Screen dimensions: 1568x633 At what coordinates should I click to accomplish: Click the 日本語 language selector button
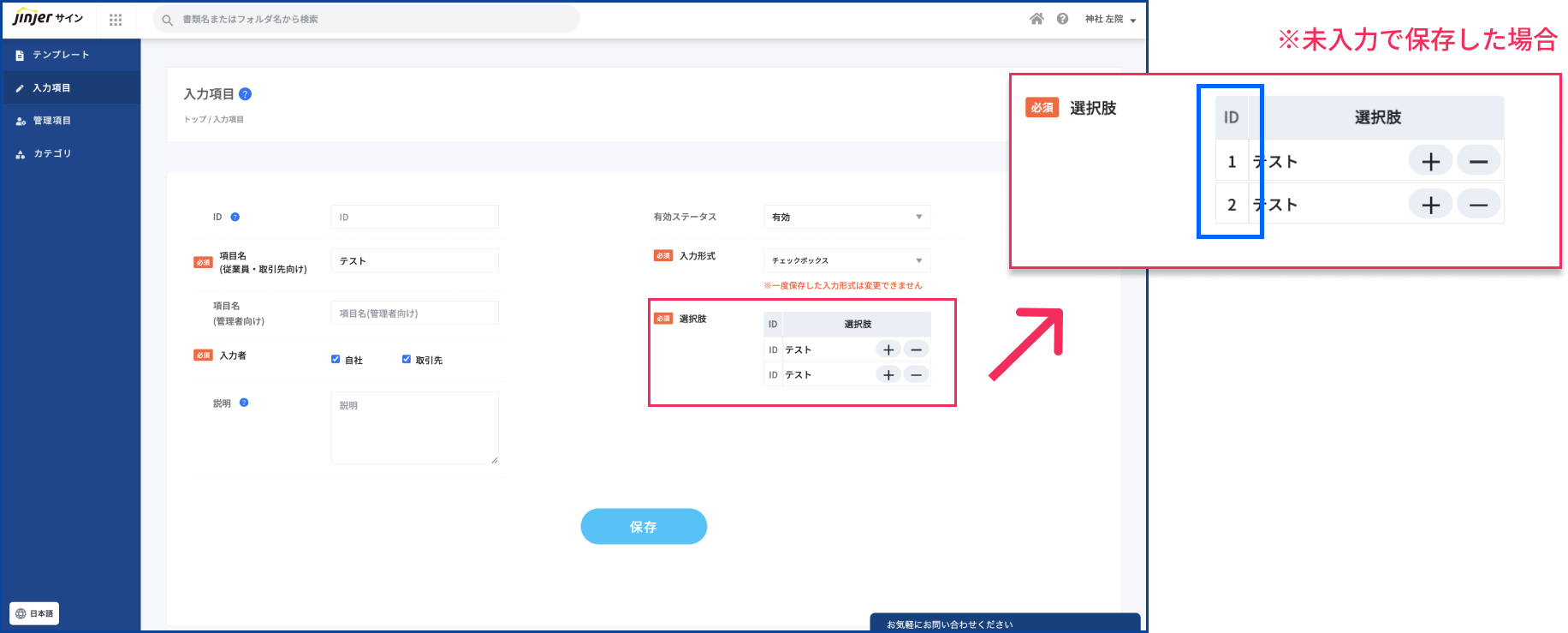[34, 613]
